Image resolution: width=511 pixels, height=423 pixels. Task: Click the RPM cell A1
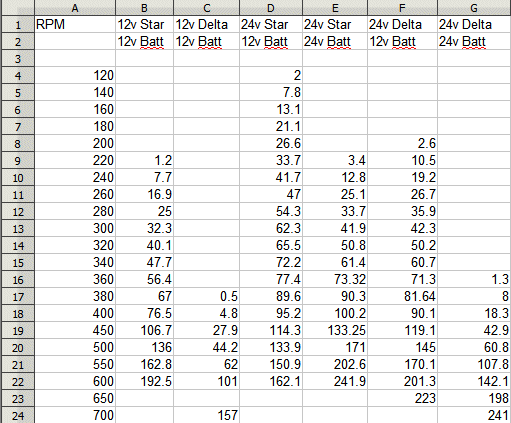[75, 24]
